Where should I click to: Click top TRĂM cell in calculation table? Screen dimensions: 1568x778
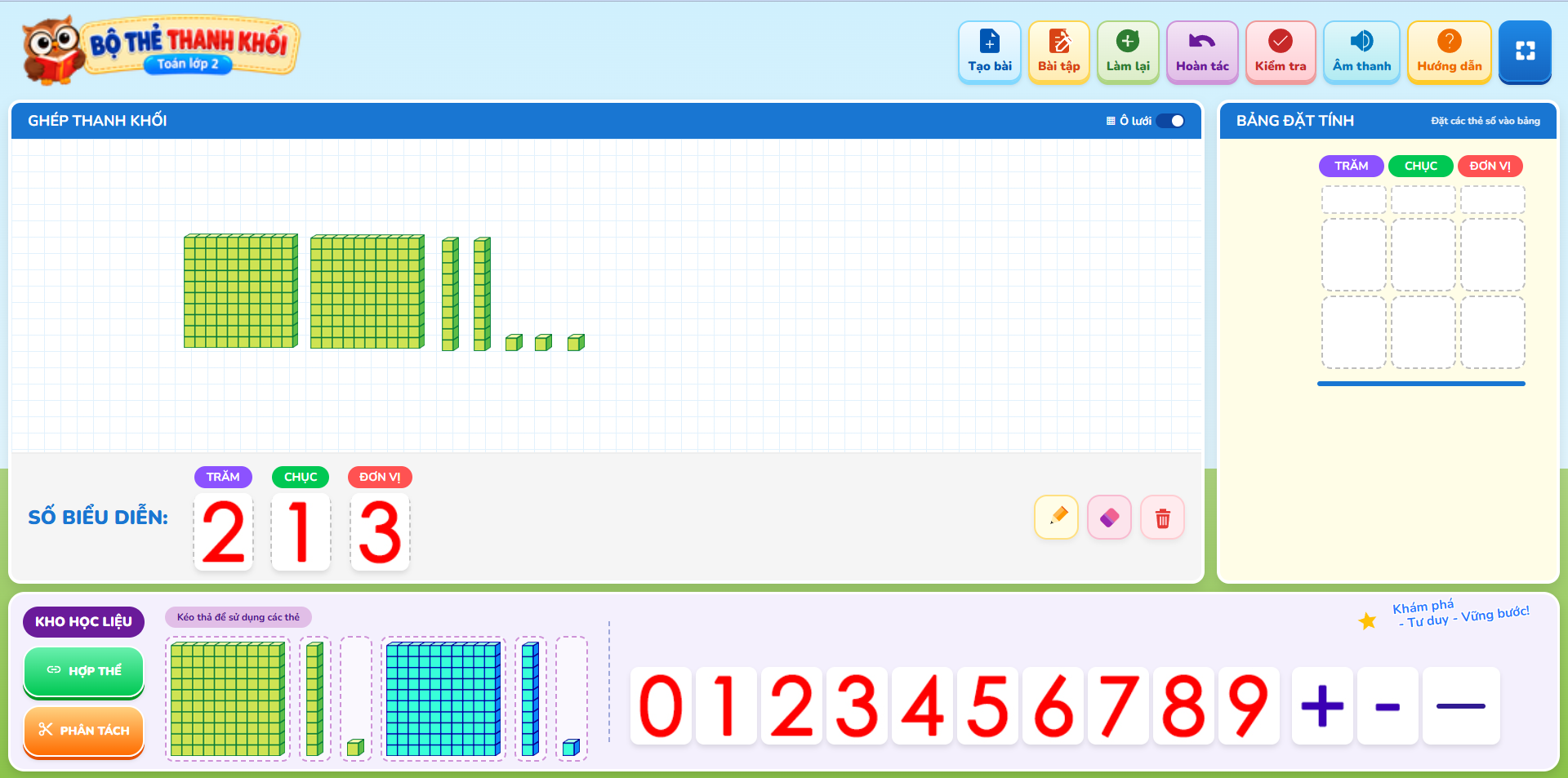coord(1354,199)
